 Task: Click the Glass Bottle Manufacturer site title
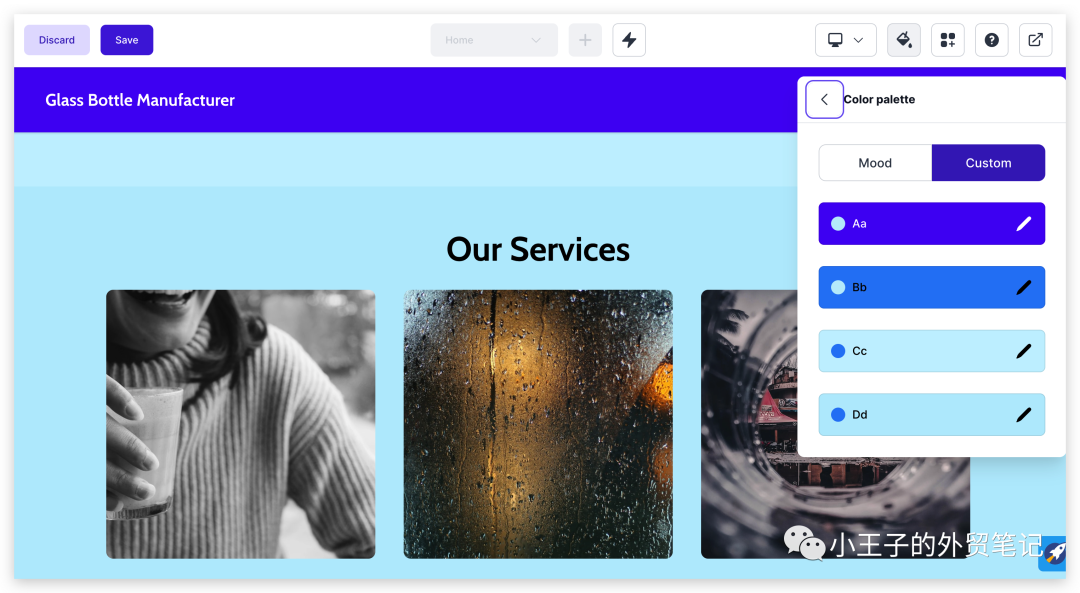(140, 100)
